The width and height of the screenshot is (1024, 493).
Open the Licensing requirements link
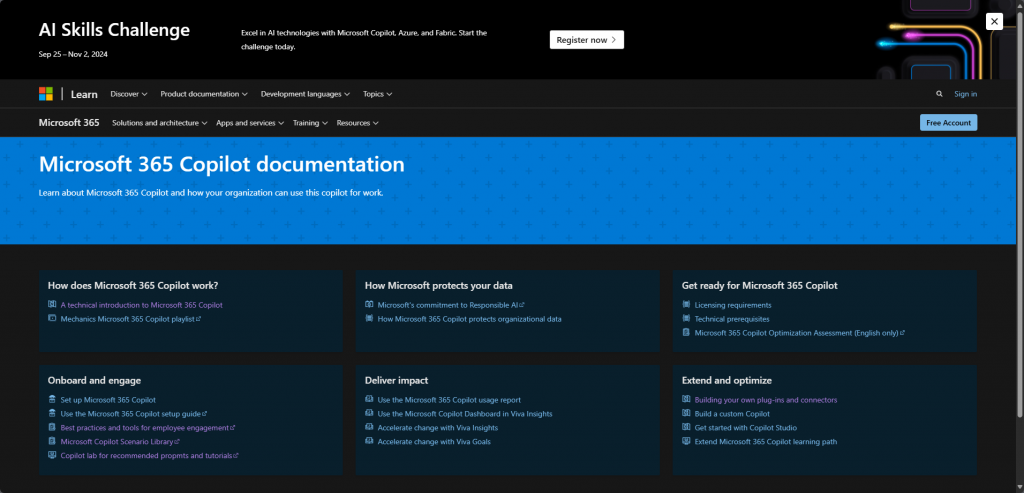[733, 305]
